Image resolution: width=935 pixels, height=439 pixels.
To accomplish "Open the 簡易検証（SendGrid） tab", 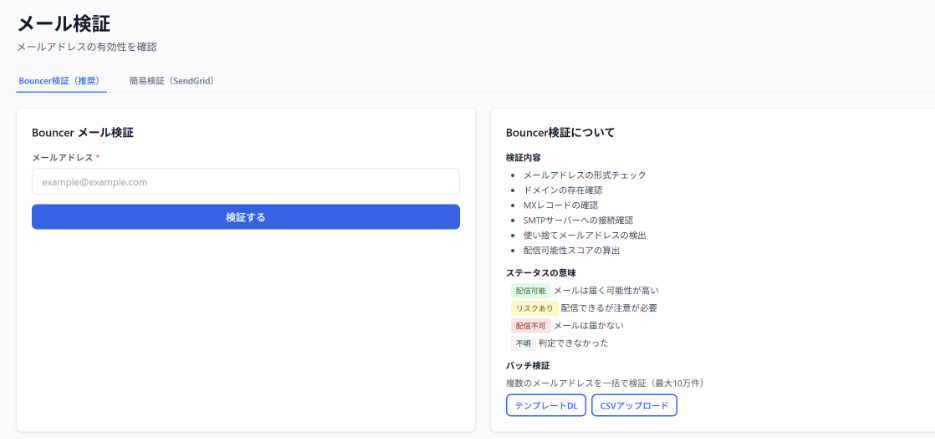I will 172,81.
